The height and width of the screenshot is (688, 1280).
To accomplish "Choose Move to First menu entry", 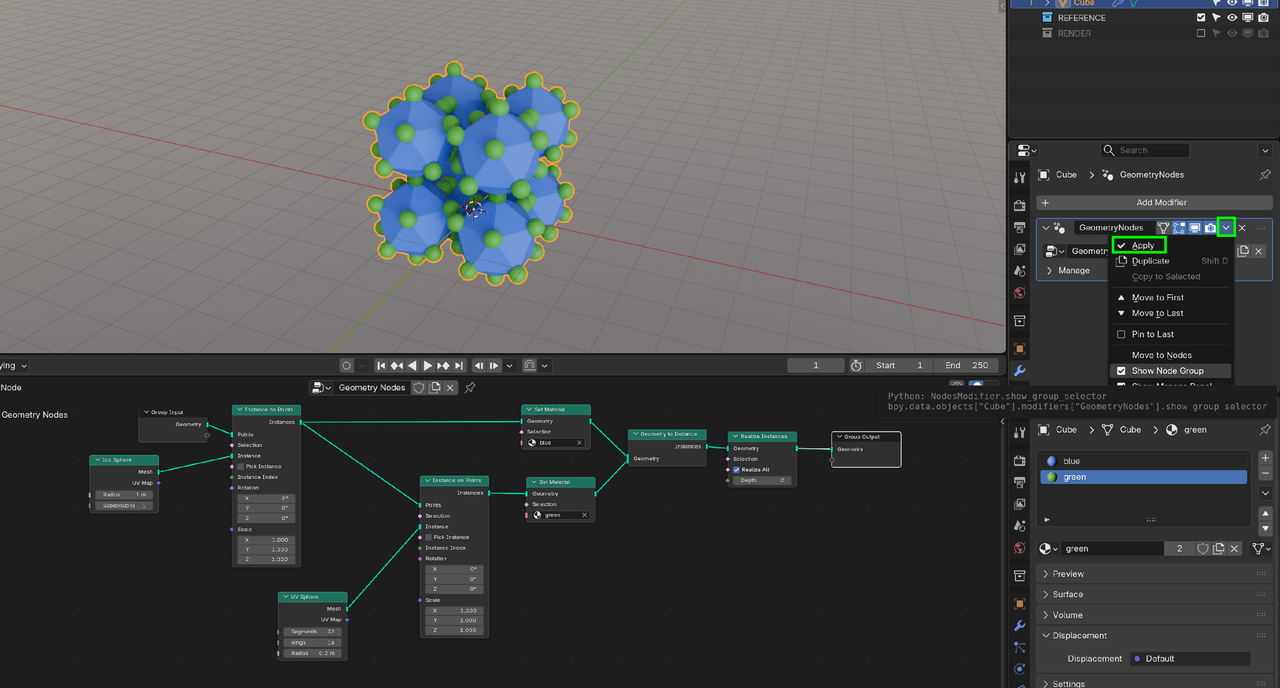I will click(1157, 298).
